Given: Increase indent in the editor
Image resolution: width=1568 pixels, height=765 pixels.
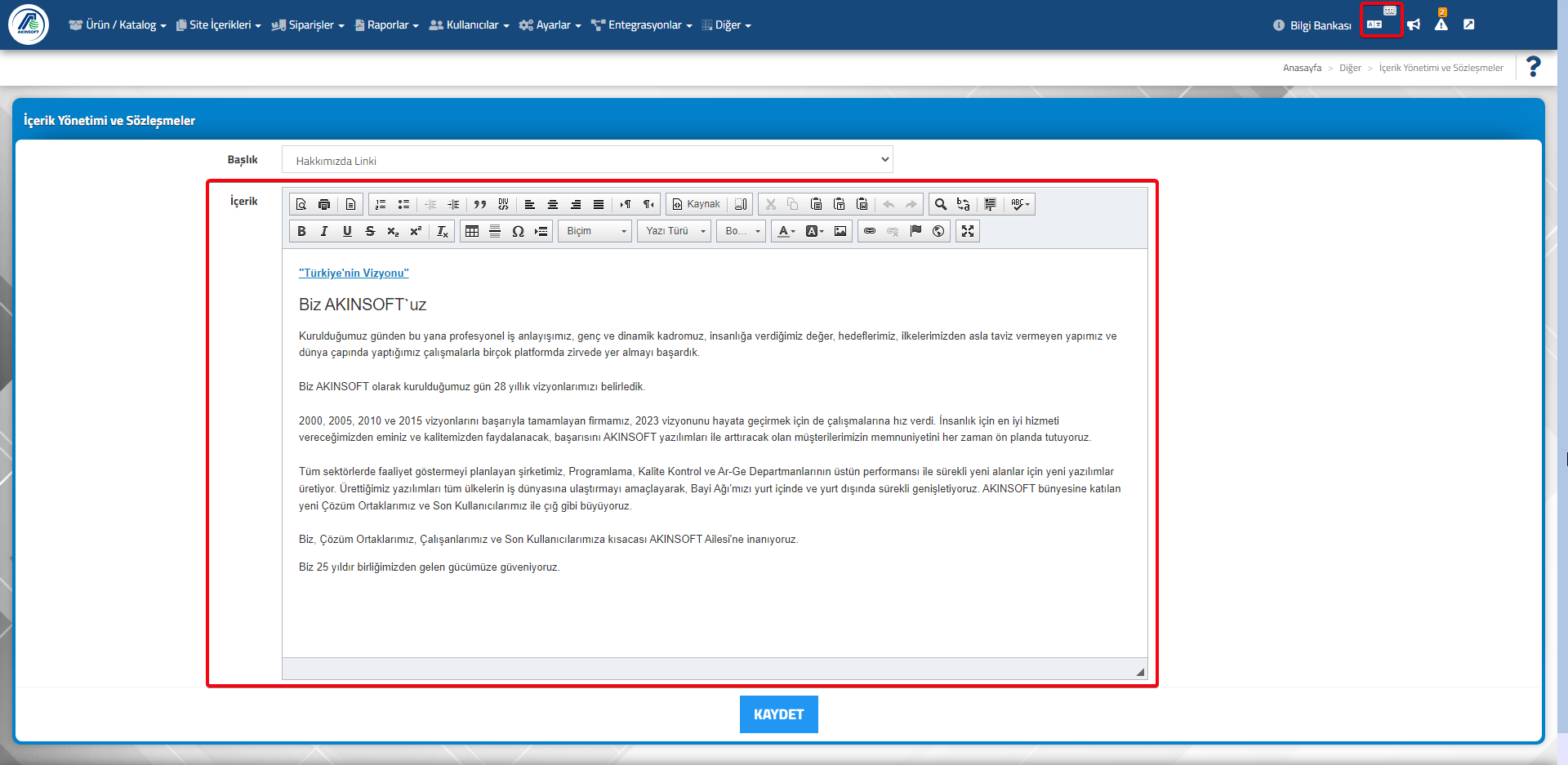Looking at the screenshot, I should [453, 204].
